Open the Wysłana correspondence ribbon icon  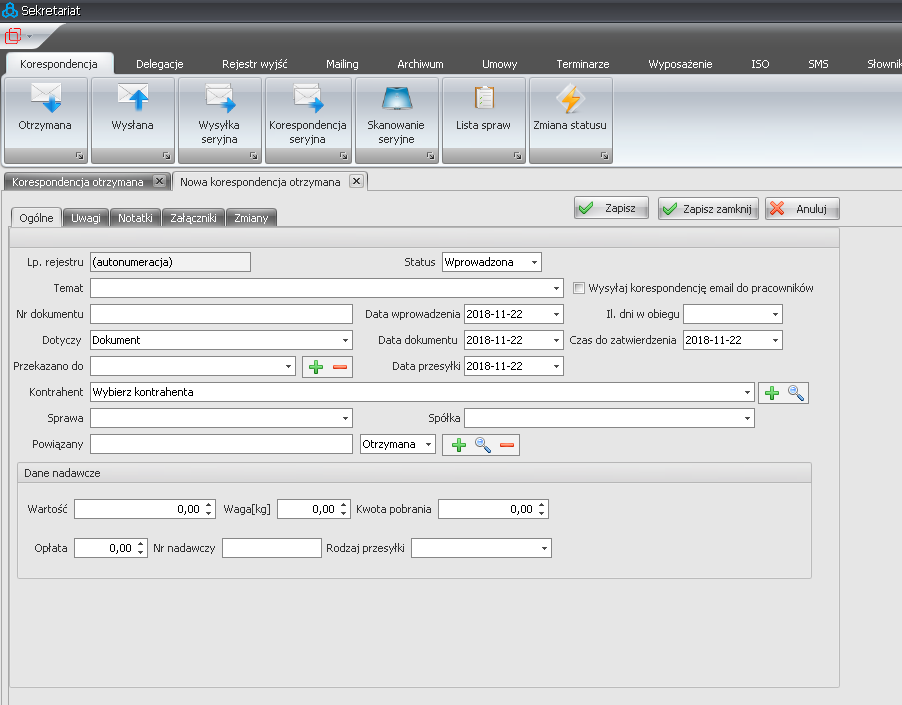tap(133, 98)
